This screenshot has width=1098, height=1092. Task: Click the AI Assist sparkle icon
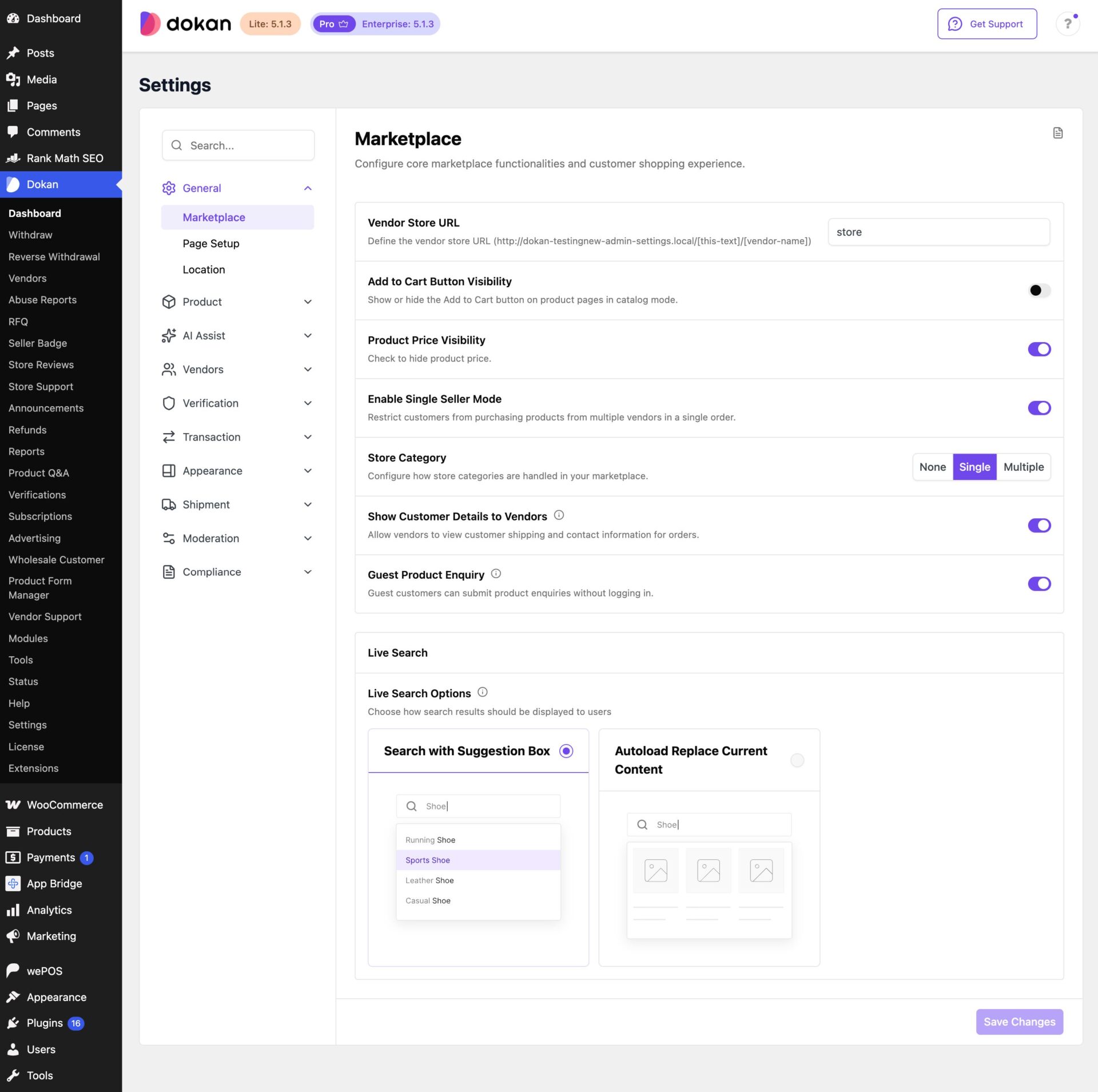pyautogui.click(x=169, y=336)
